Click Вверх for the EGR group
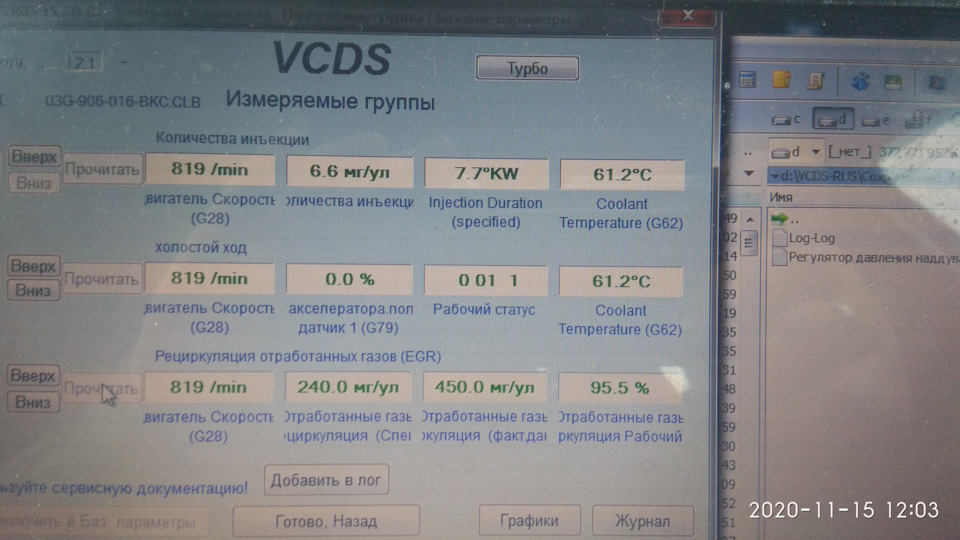960x540 pixels. pyautogui.click(x=33, y=375)
